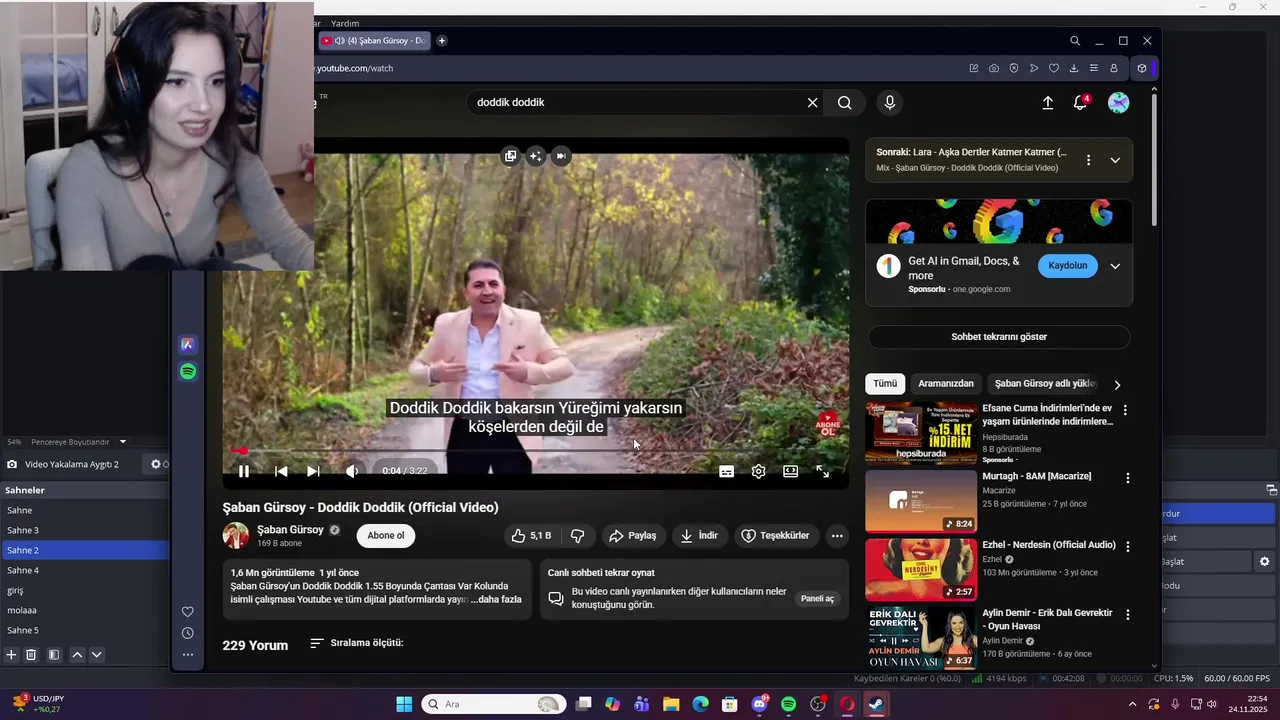
Task: Open more actions menu beside Teşekkürler
Action: [x=837, y=536]
